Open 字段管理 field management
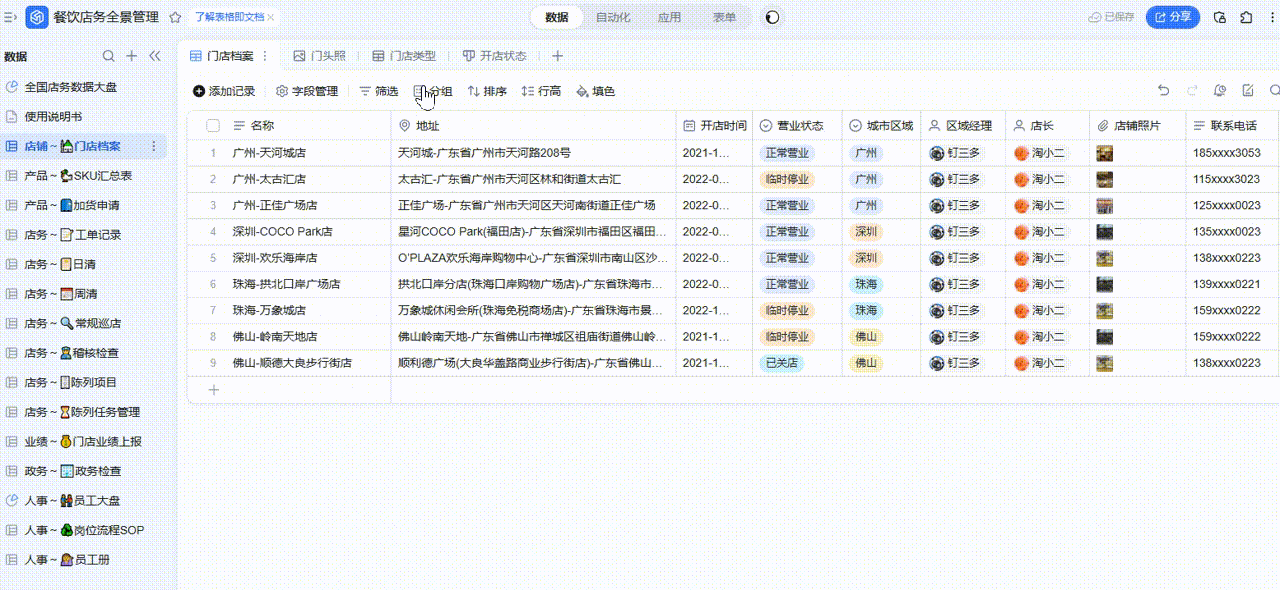This screenshot has height=590, width=1280. [x=307, y=91]
